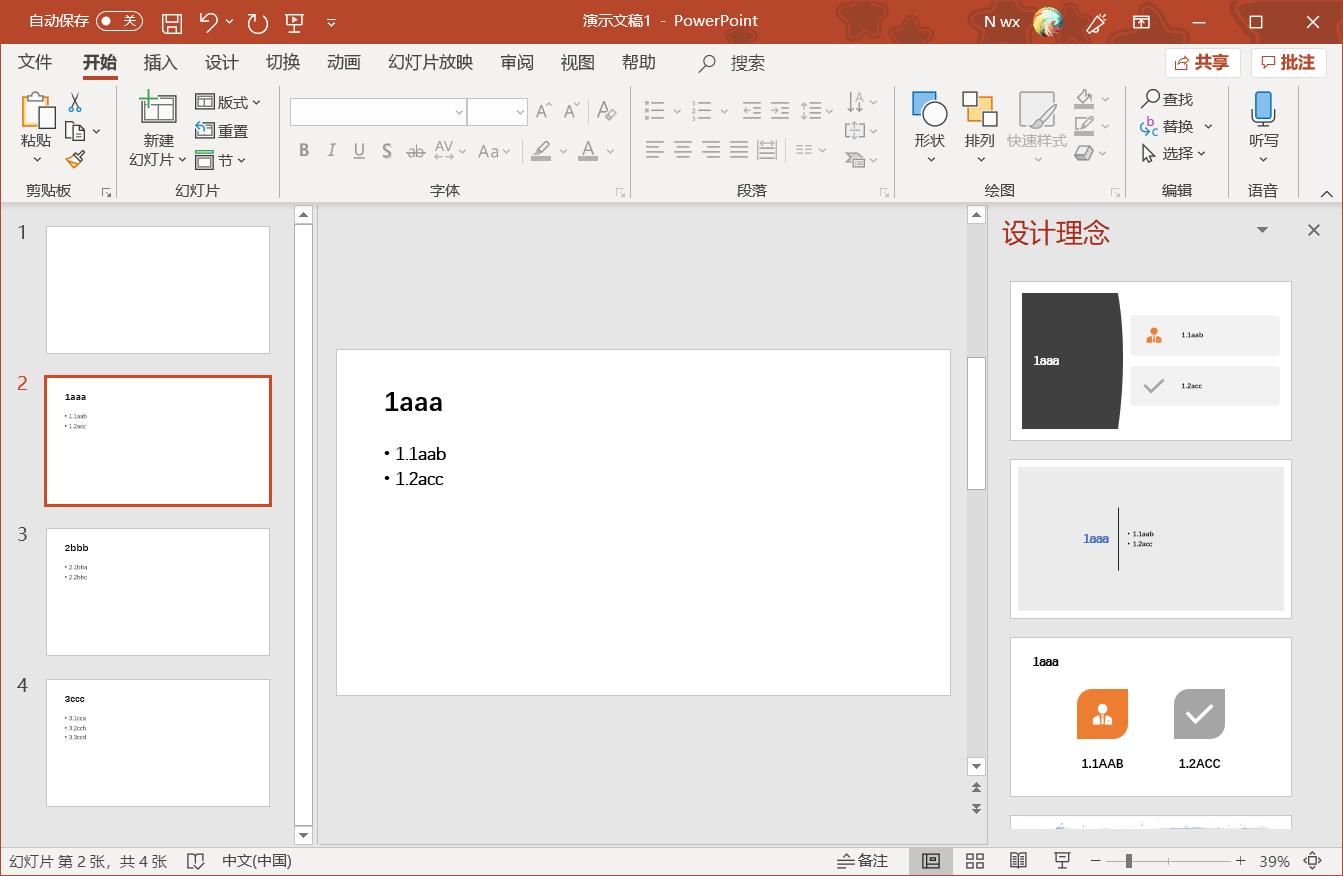
Task: Toggle normal view button in status bar
Action: pyautogui.click(x=930, y=861)
